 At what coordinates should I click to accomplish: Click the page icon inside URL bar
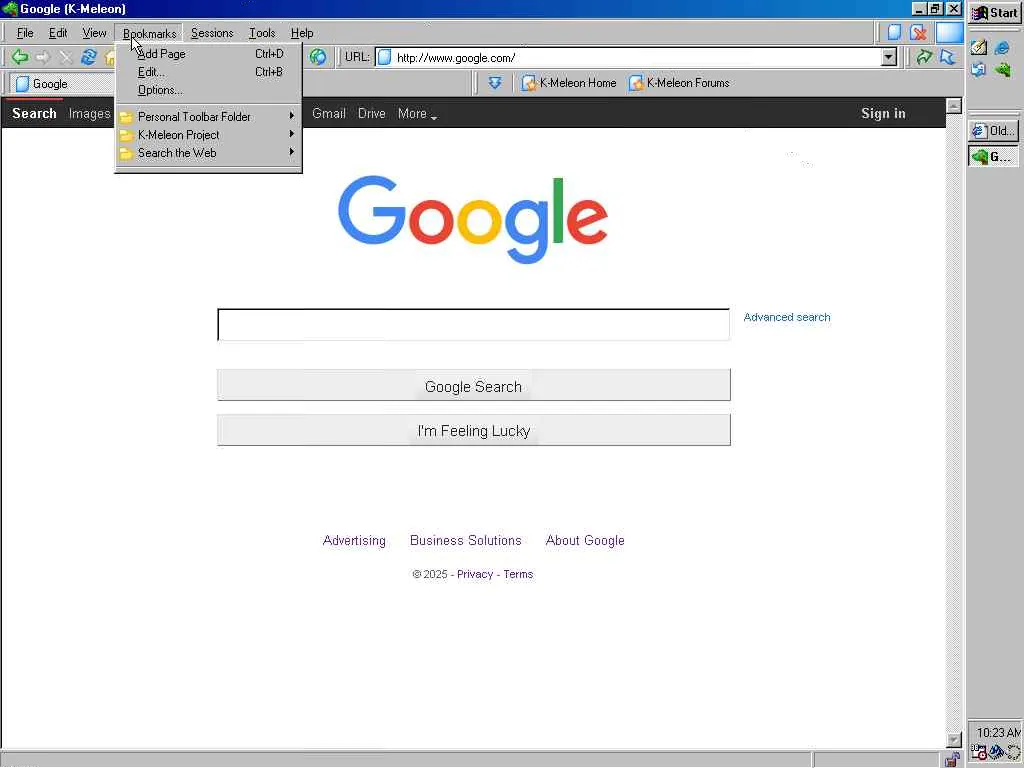pos(385,57)
